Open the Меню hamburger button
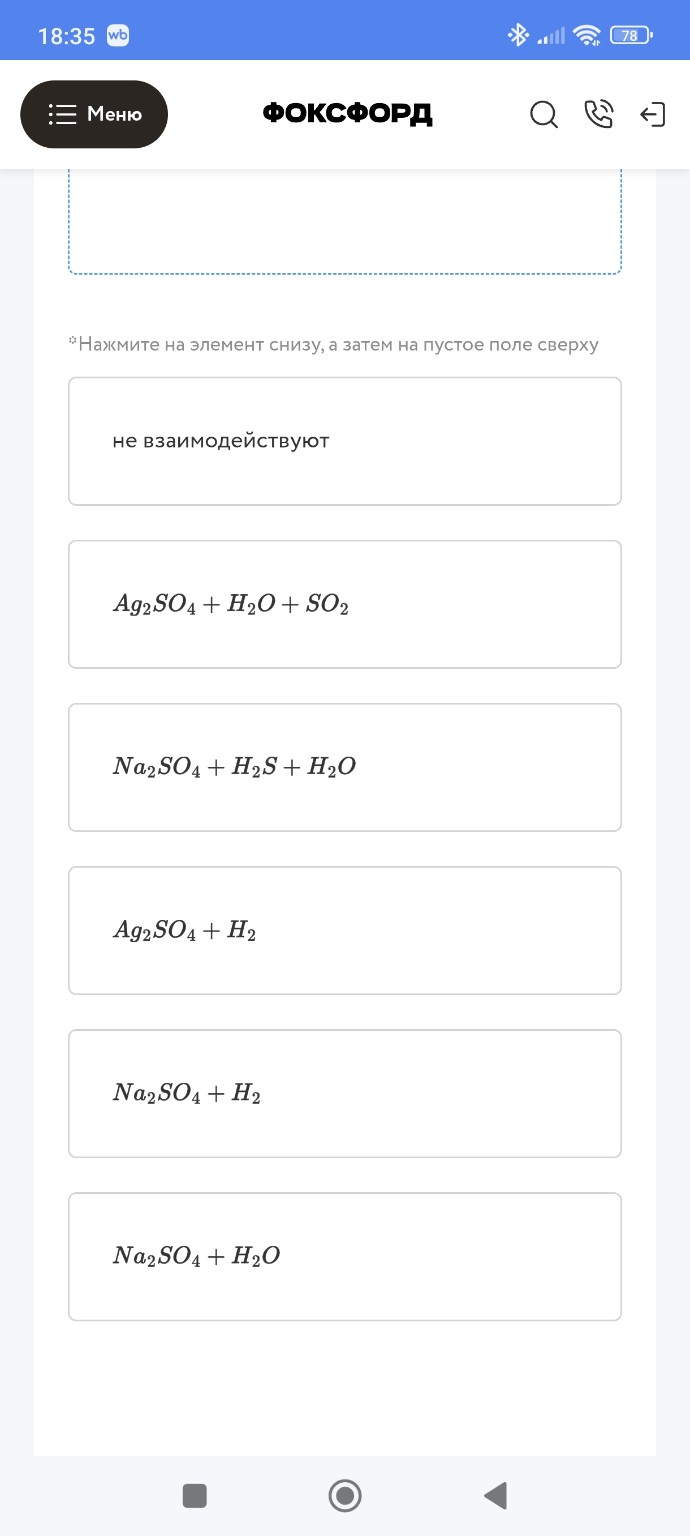This screenshot has height=1536, width=690. [x=94, y=114]
